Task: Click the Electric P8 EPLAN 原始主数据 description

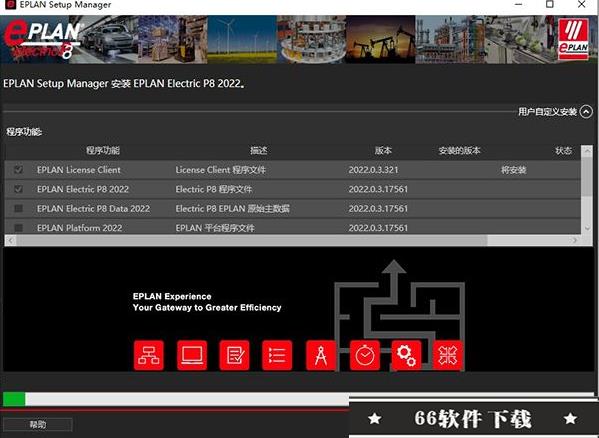Action: tap(233, 209)
